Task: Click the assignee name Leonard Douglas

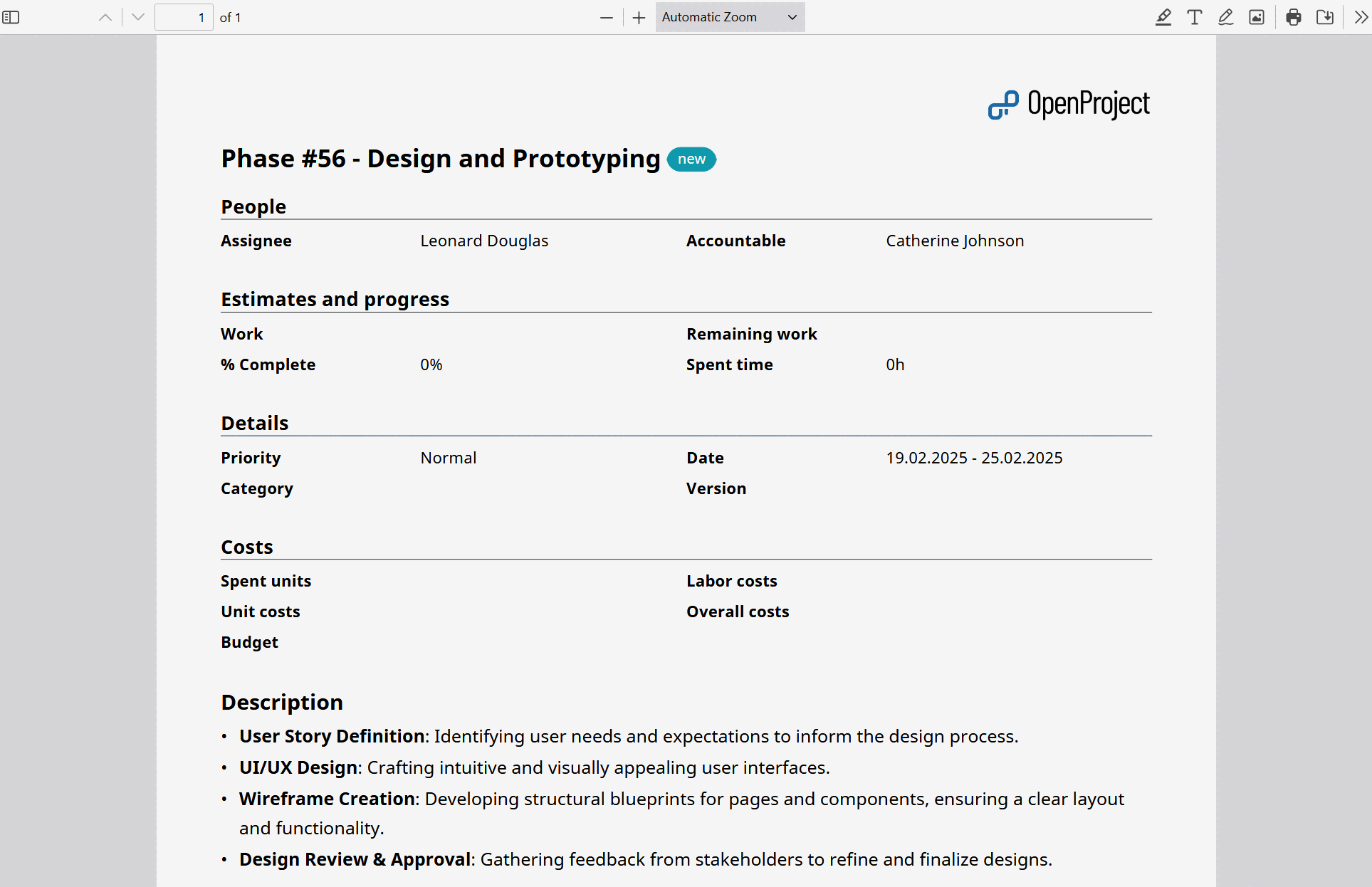Action: point(484,241)
